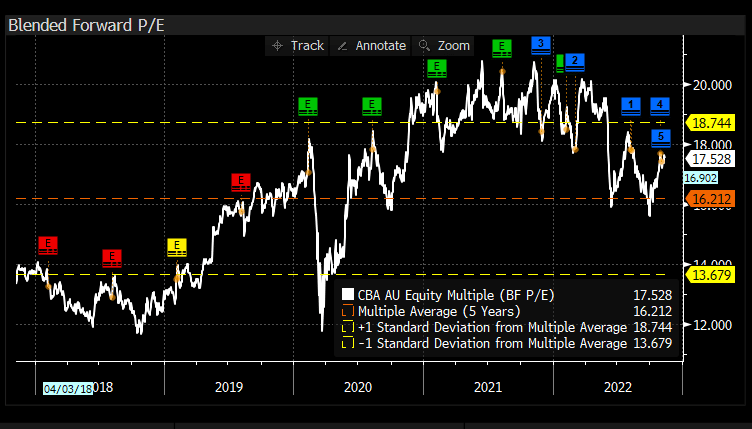Image resolution: width=752 pixels, height=429 pixels.
Task: Click blue event marker number 4
Action: [661, 105]
